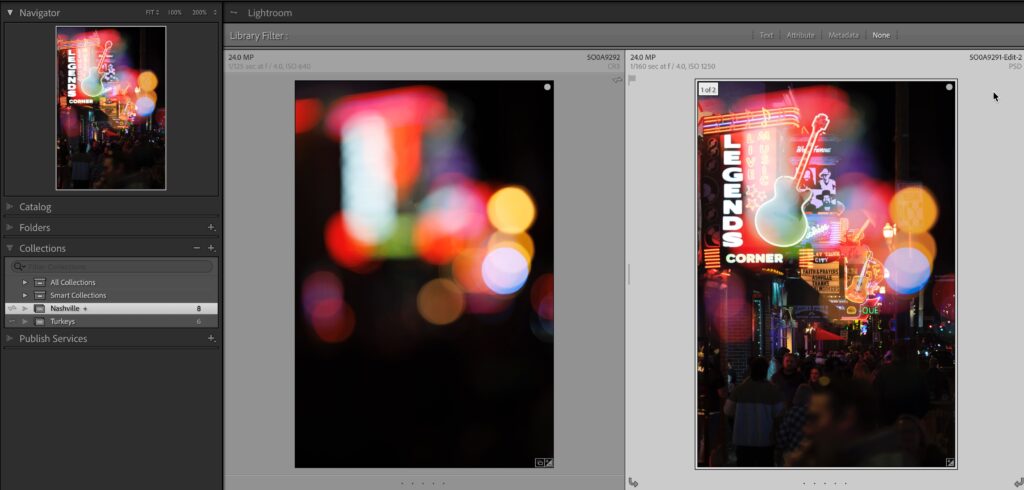Toggle quick collection circle on SO0A9291-Edit-2
Image resolution: width=1024 pixels, height=490 pixels.
(x=949, y=87)
